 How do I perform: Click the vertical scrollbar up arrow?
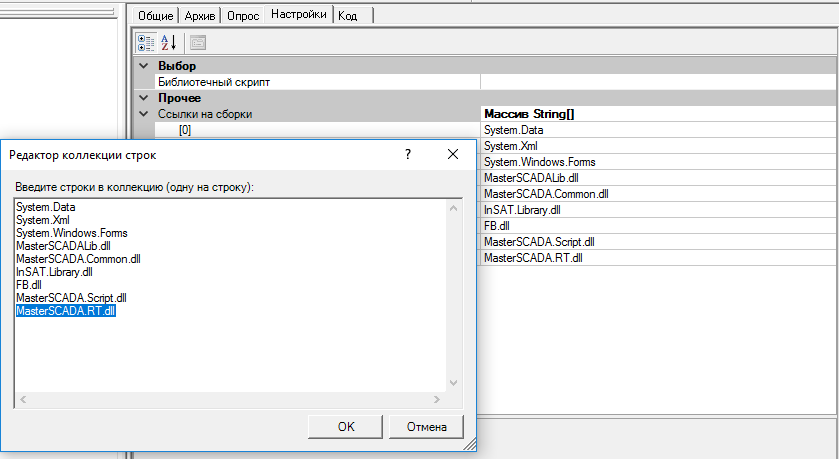click(x=454, y=208)
